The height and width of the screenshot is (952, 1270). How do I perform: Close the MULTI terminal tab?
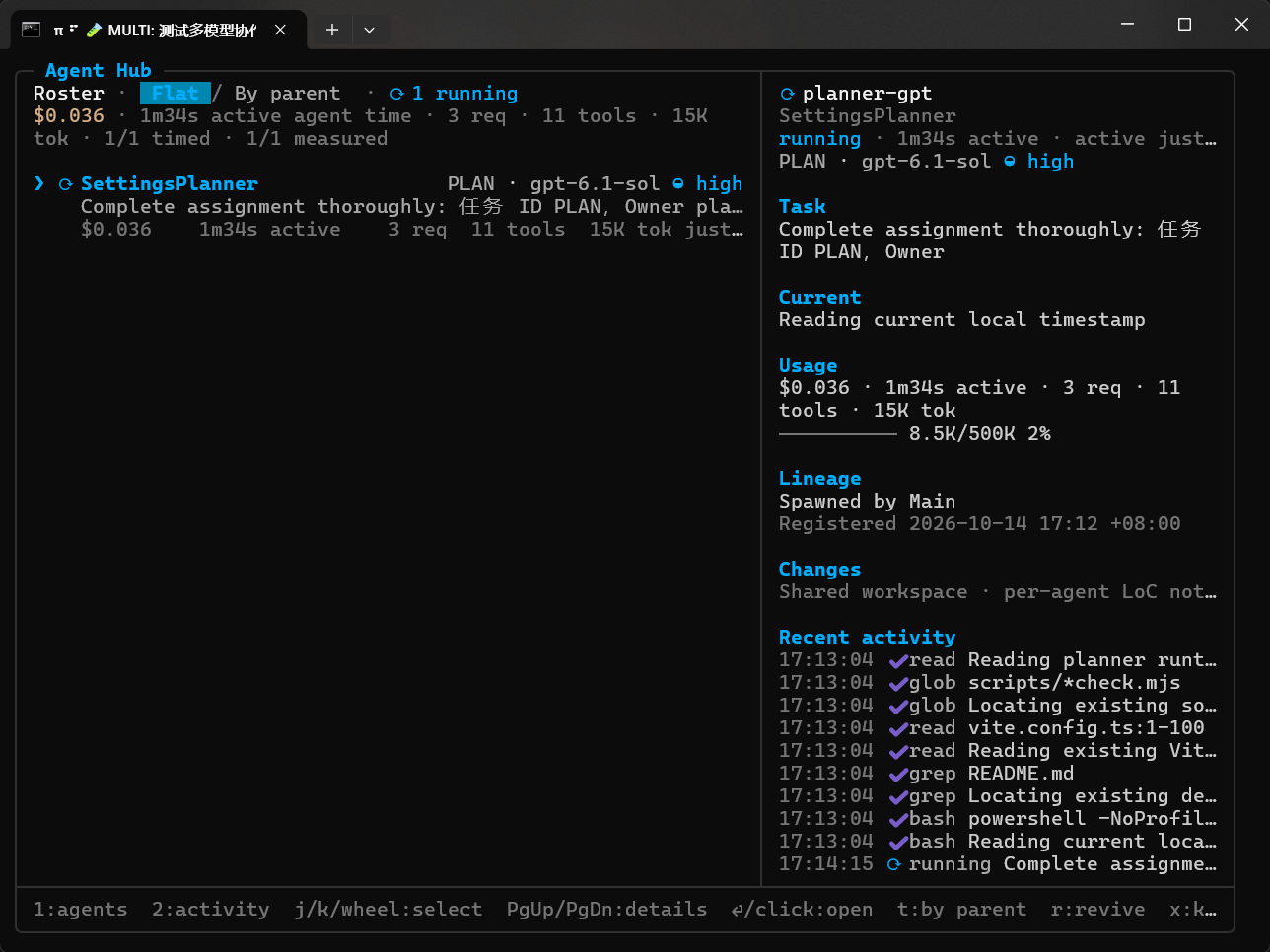281,30
